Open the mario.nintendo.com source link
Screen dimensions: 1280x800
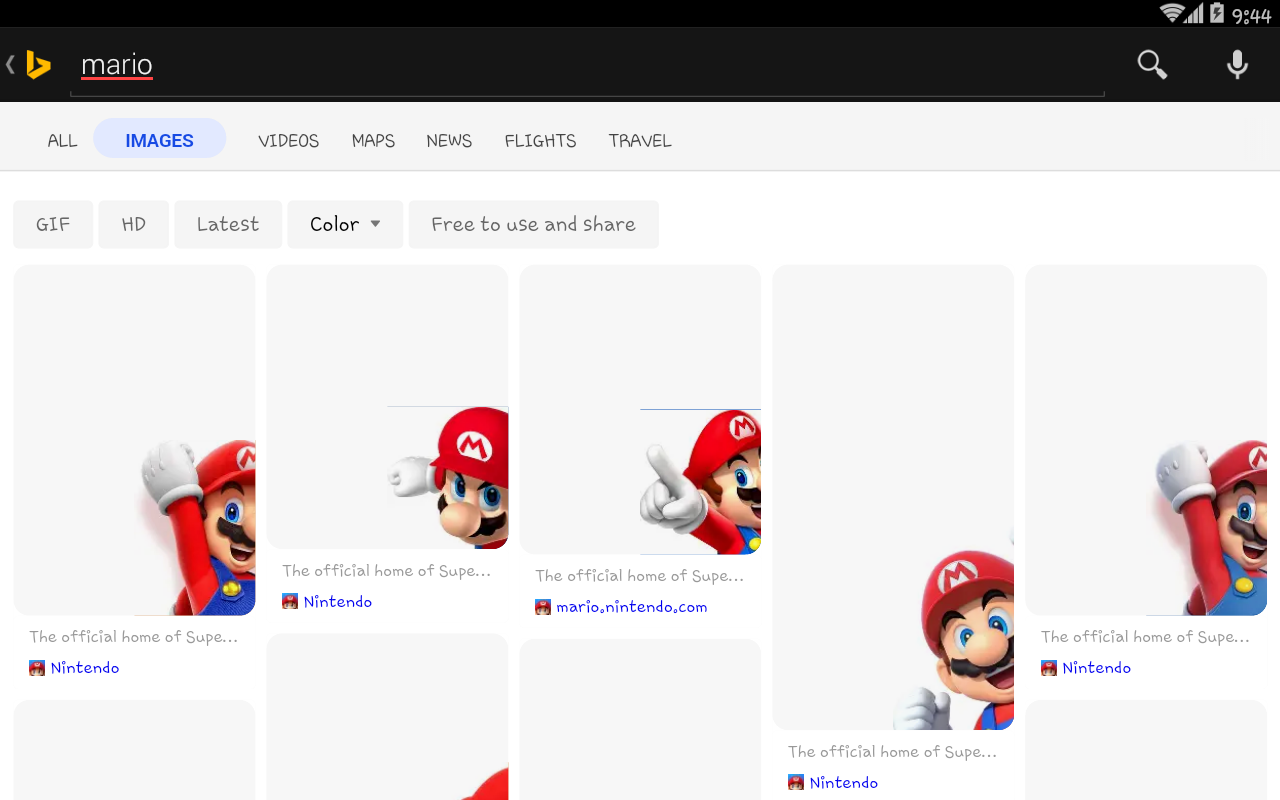point(631,607)
